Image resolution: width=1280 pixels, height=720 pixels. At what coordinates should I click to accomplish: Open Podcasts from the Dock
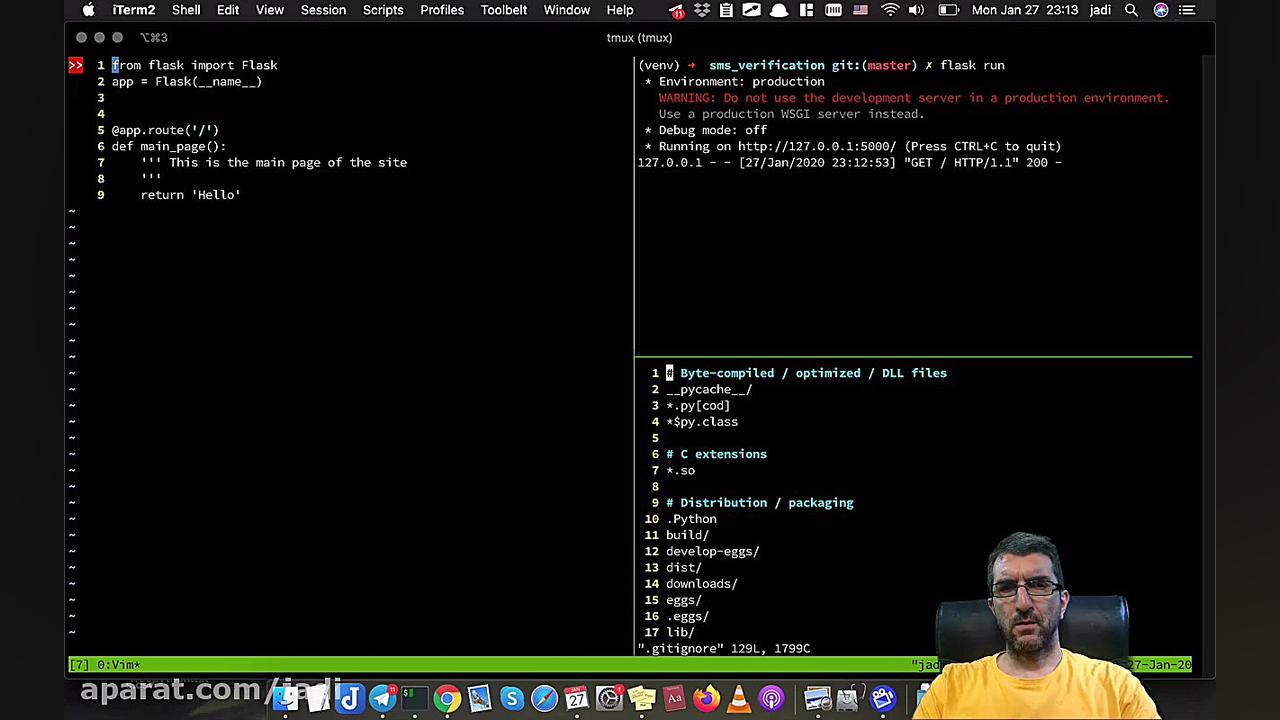[771, 698]
